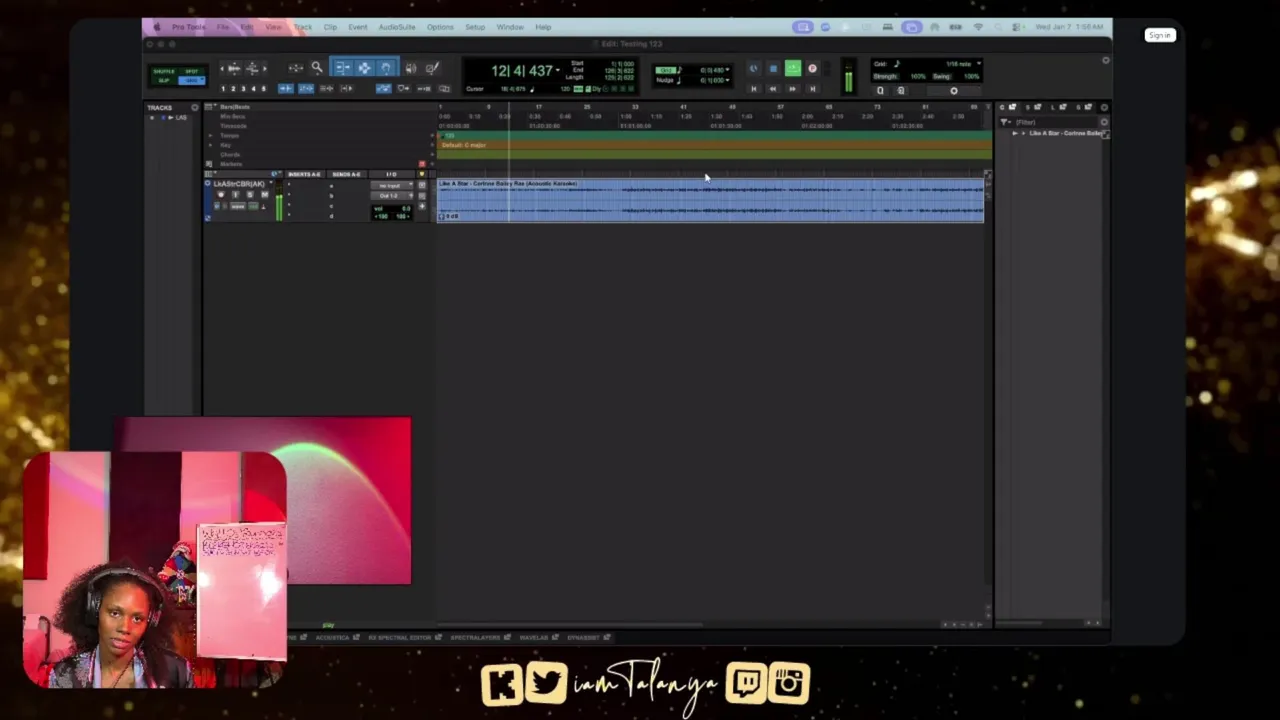Select the Scrubber speaker tool
This screenshot has width=1280, height=720.
tap(411, 67)
